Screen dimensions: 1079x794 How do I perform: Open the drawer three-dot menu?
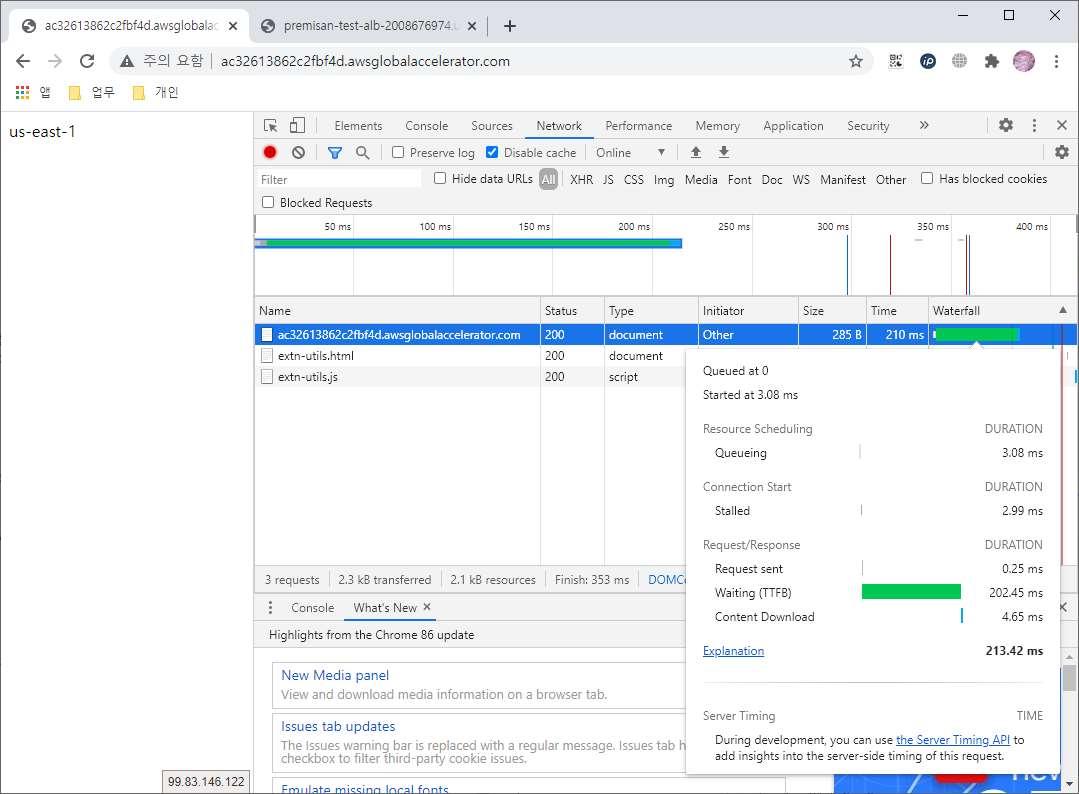(270, 608)
